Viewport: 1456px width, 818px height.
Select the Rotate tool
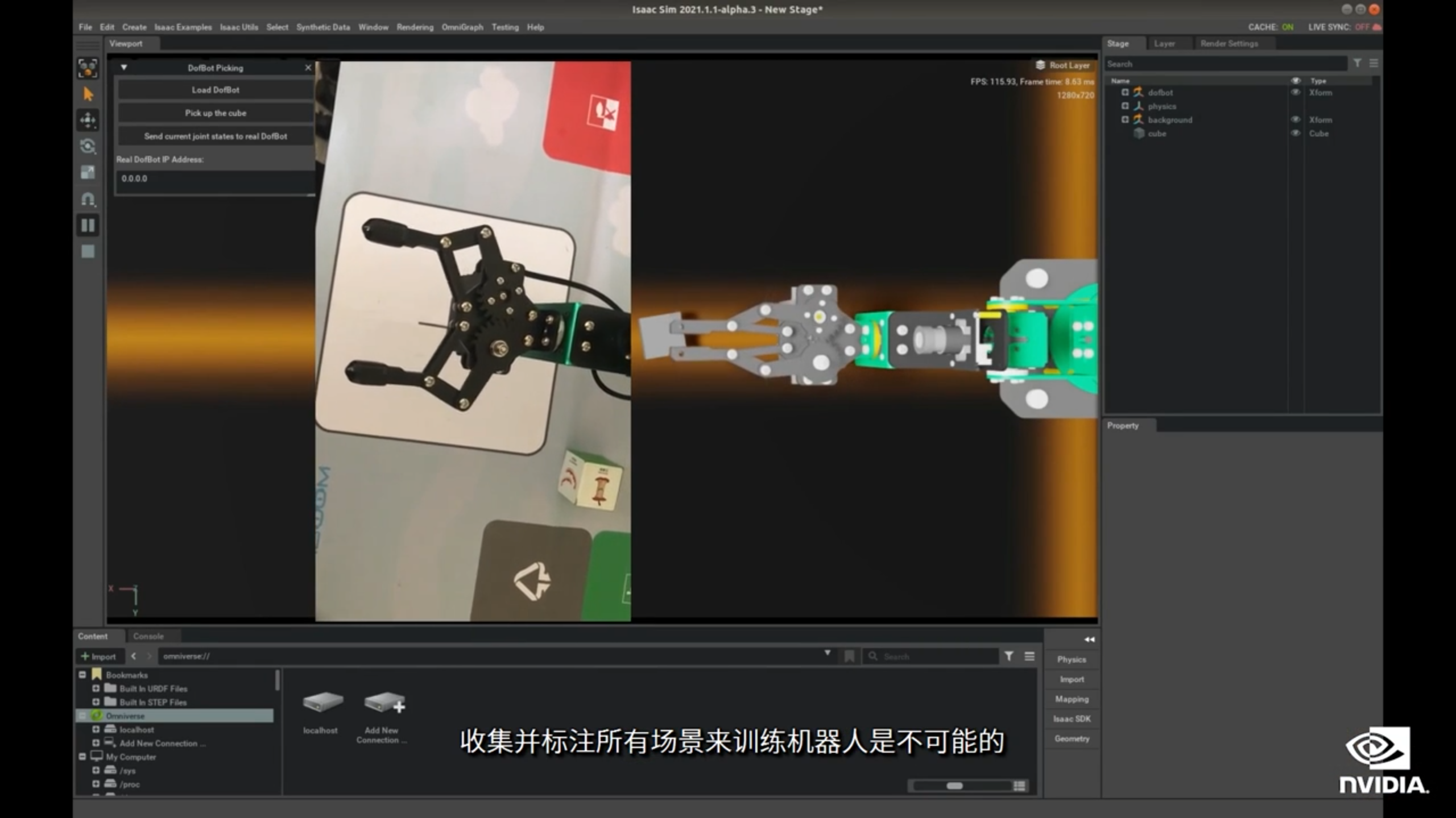pyautogui.click(x=88, y=146)
